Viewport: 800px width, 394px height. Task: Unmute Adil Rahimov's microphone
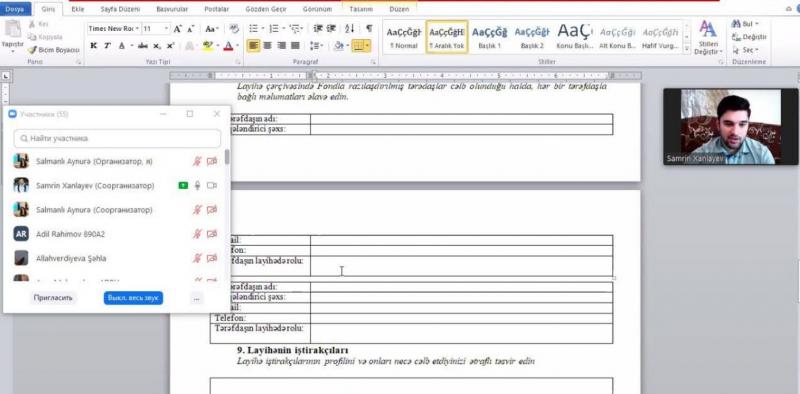point(197,234)
